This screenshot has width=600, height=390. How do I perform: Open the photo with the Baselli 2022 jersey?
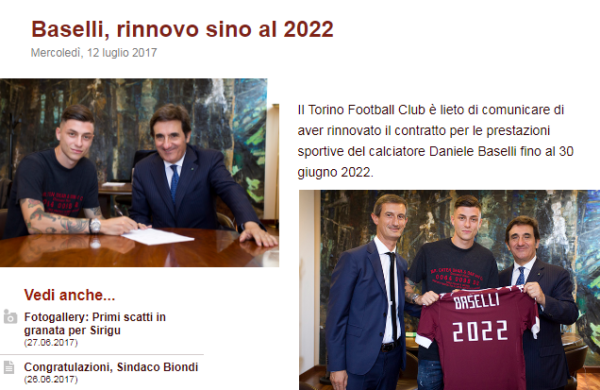click(x=449, y=290)
